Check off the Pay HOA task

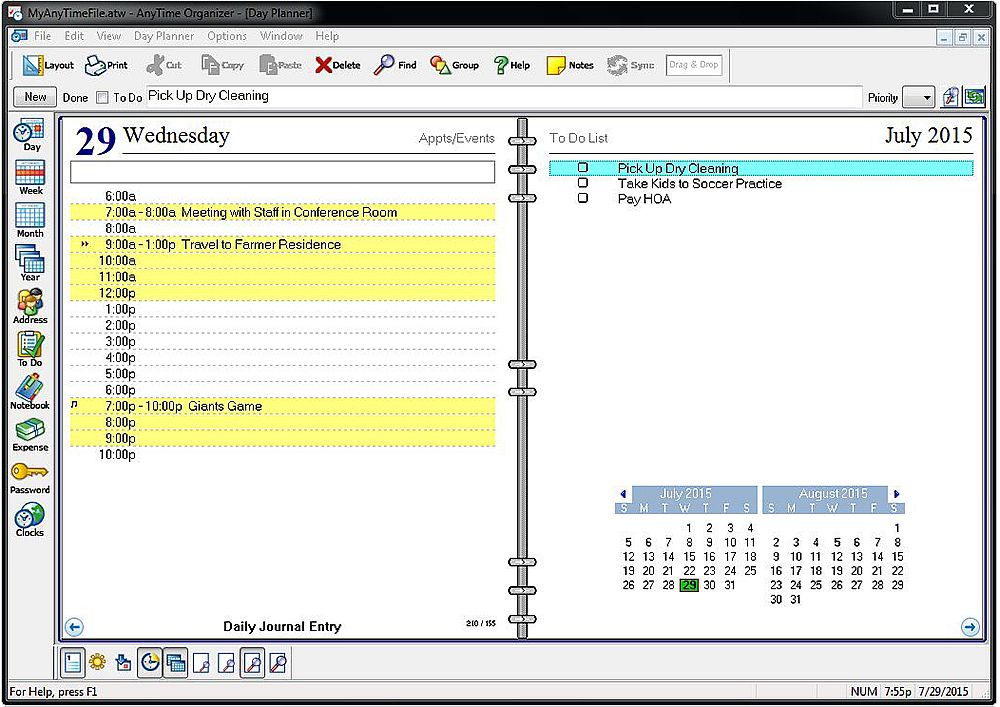(x=583, y=198)
